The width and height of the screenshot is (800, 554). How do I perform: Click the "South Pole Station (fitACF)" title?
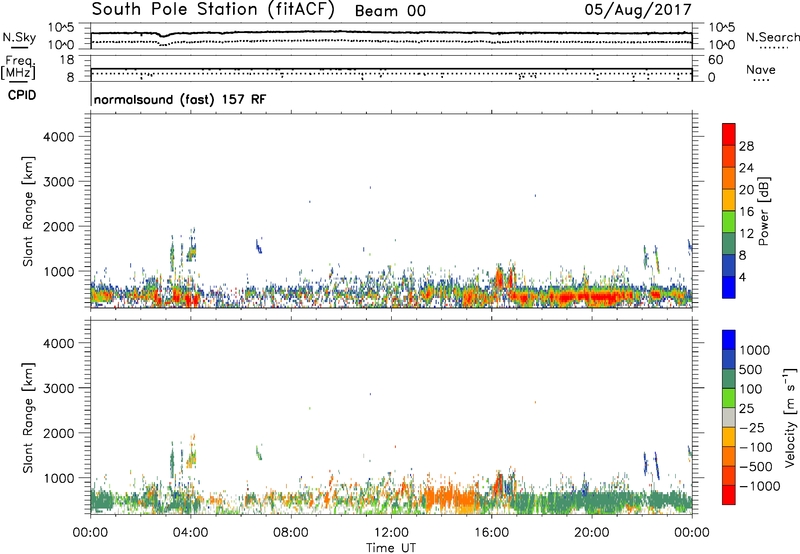tap(213, 10)
